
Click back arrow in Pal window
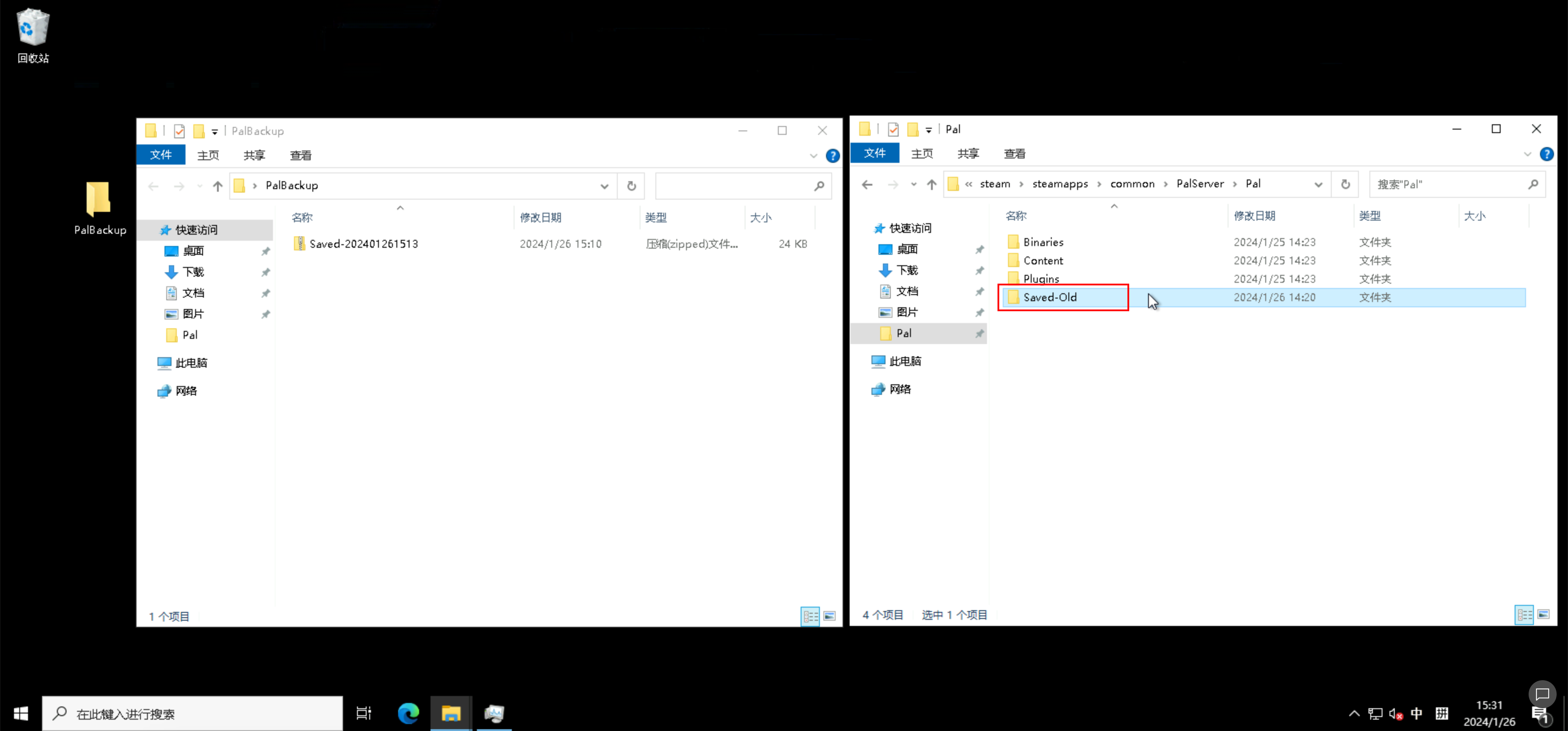pyautogui.click(x=867, y=184)
